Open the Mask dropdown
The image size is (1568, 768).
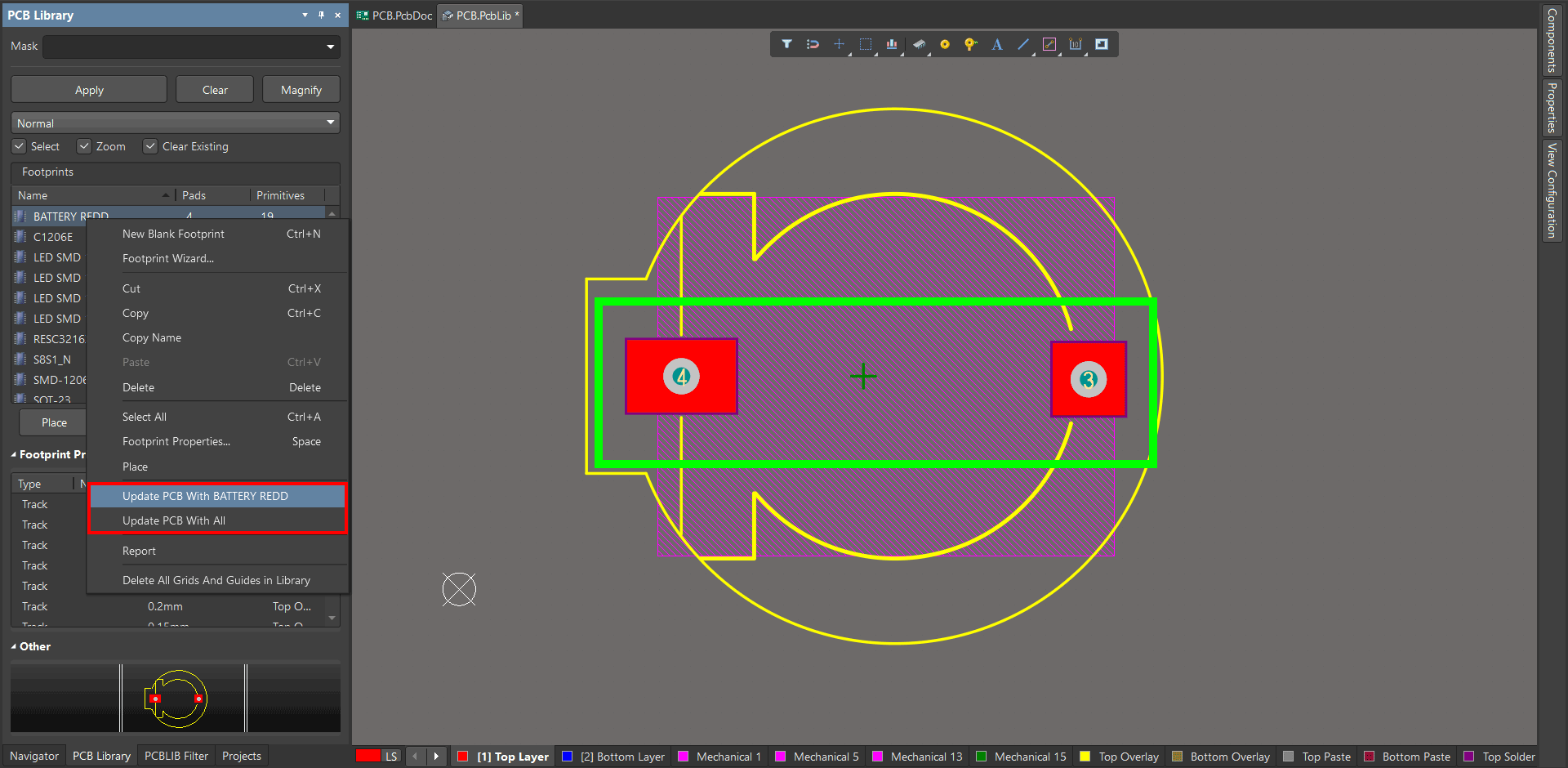pyautogui.click(x=330, y=47)
